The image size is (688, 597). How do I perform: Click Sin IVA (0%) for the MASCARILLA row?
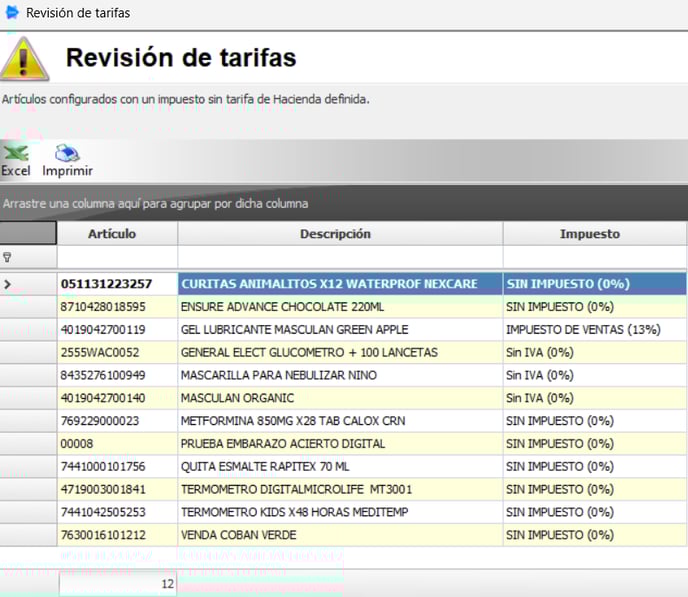click(595, 375)
